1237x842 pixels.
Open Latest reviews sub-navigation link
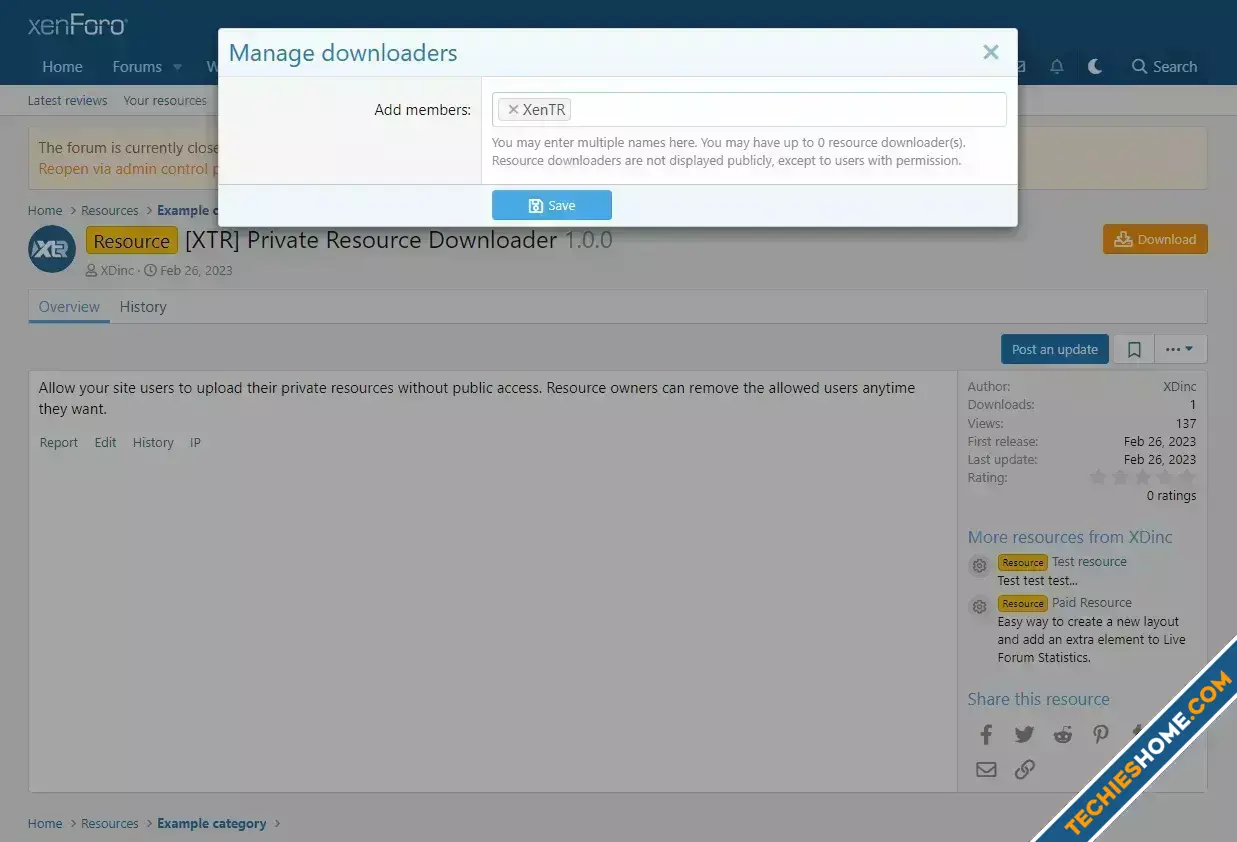point(67,100)
